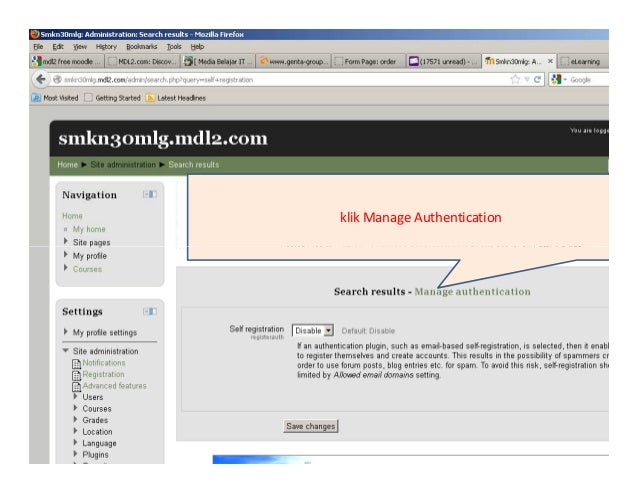Click Site administration breadcrumb link
Image resolution: width=638 pixels, height=493 pixels.
tap(123, 164)
